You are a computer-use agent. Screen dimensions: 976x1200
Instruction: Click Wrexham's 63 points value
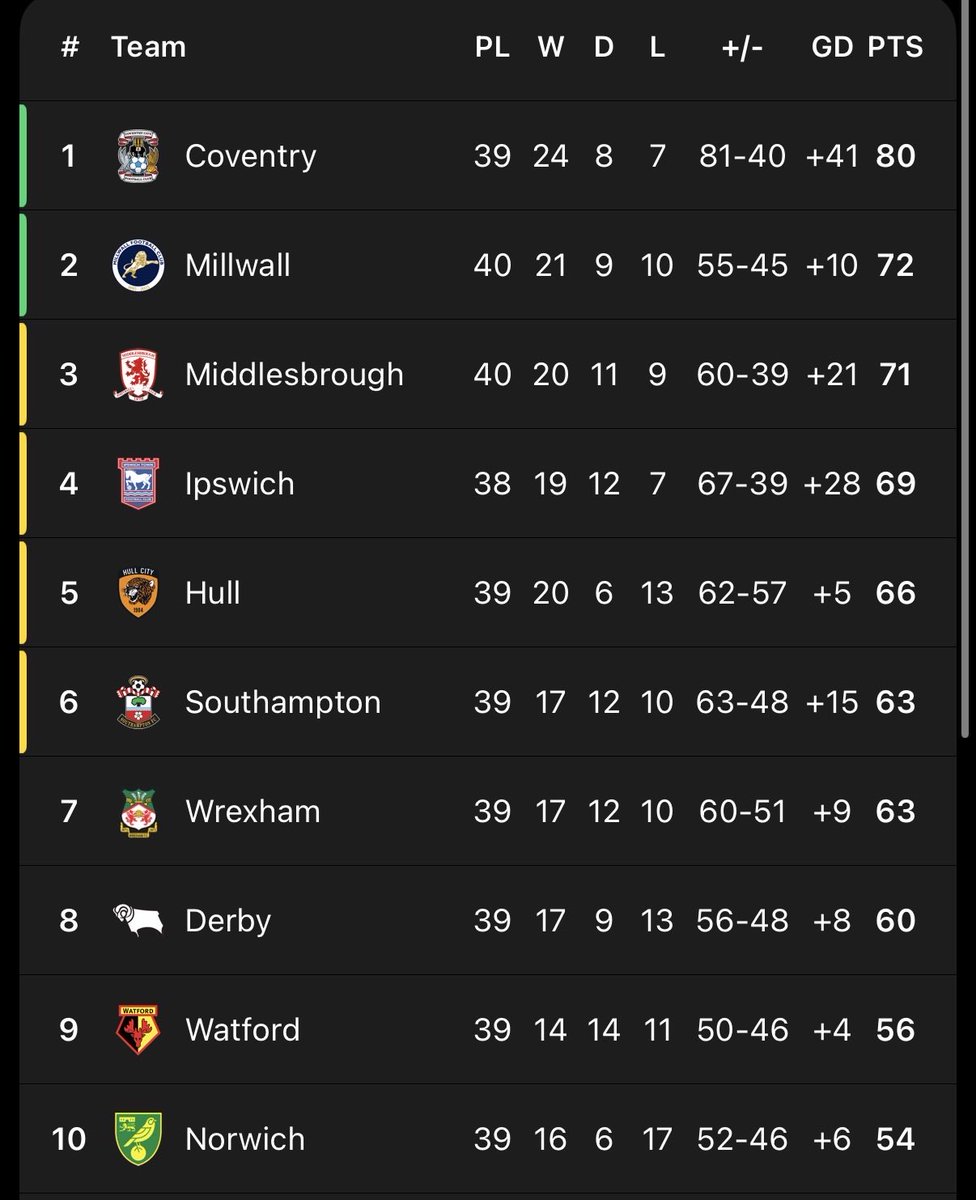coord(895,811)
